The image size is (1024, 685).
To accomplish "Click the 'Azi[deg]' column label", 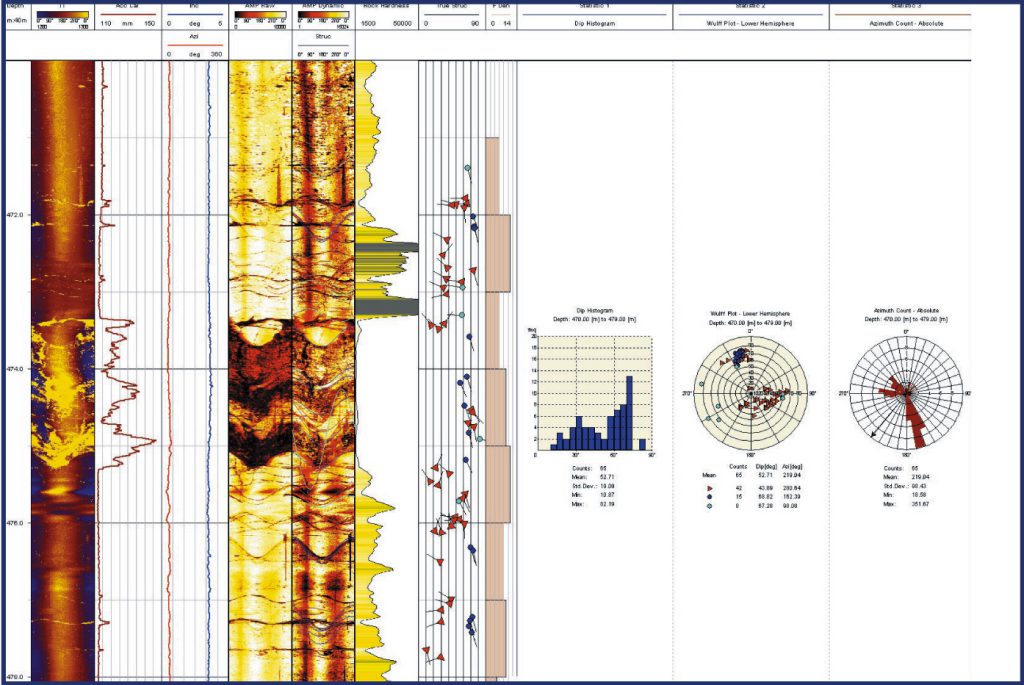I will click(792, 466).
